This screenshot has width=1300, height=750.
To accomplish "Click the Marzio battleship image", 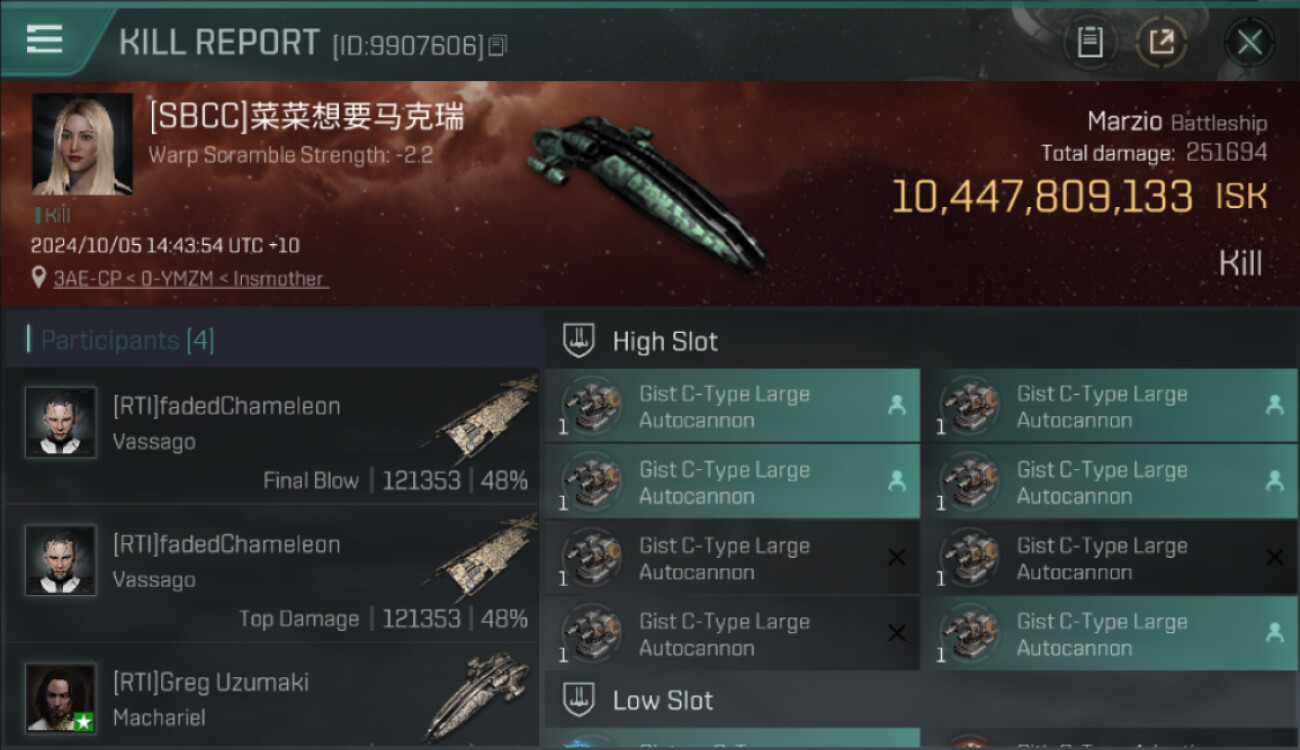I will coord(646,192).
